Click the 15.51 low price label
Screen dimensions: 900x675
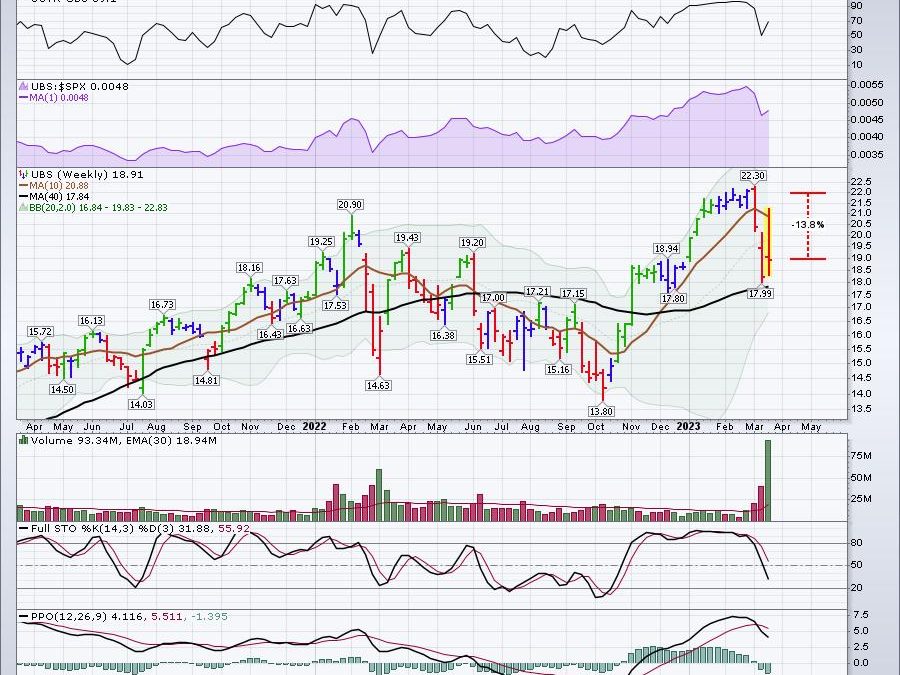coord(479,359)
